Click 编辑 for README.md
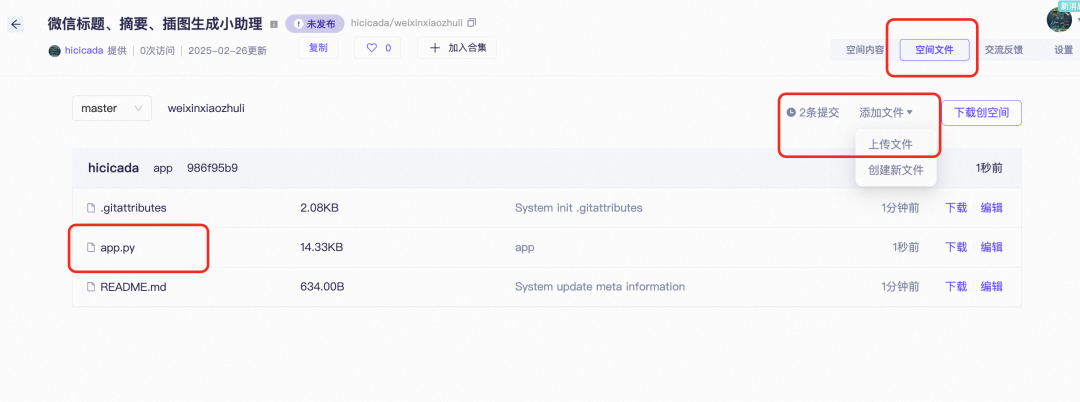 pyautogui.click(x=991, y=286)
